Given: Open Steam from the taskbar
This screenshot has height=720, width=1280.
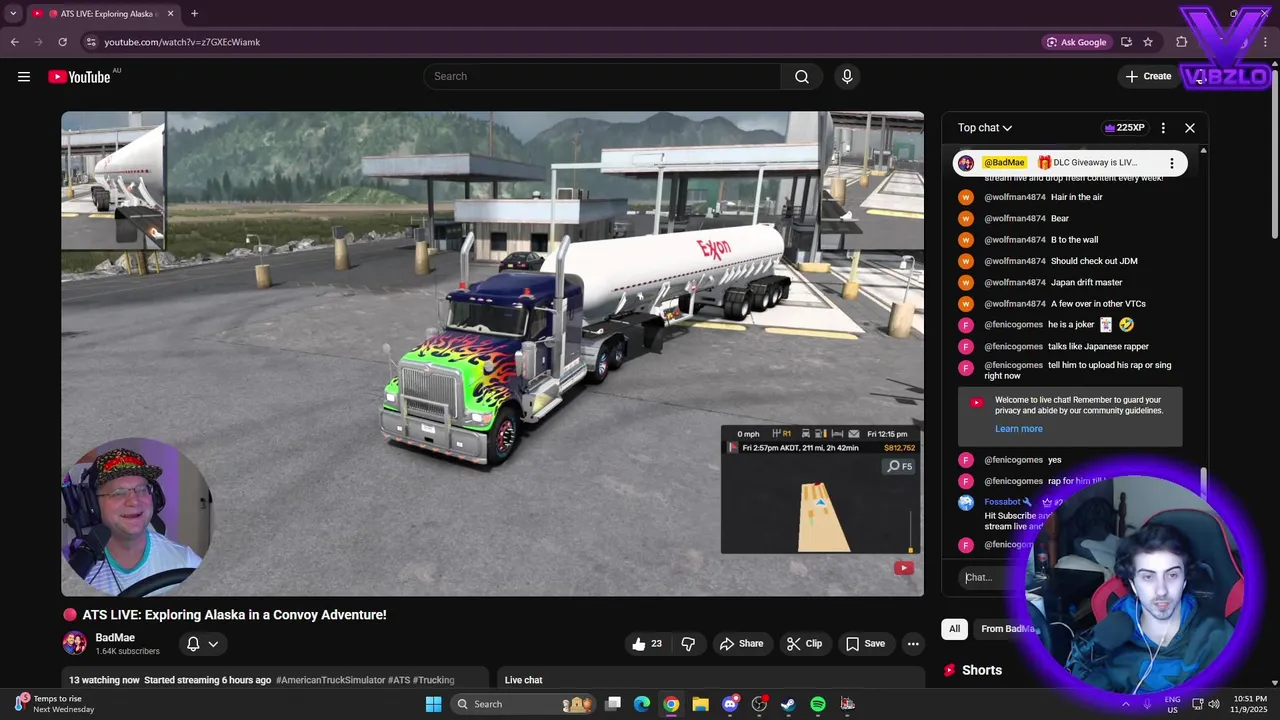Looking at the screenshot, I should [x=788, y=704].
